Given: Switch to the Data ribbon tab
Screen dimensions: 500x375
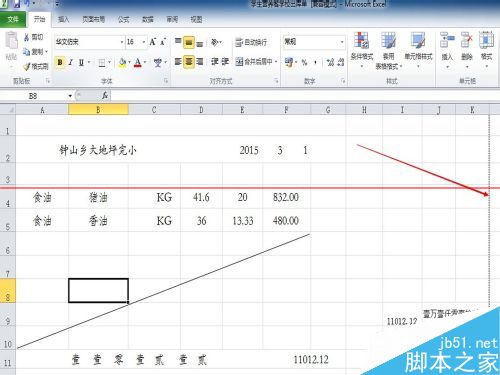Looking at the screenshot, I should click(148, 20).
